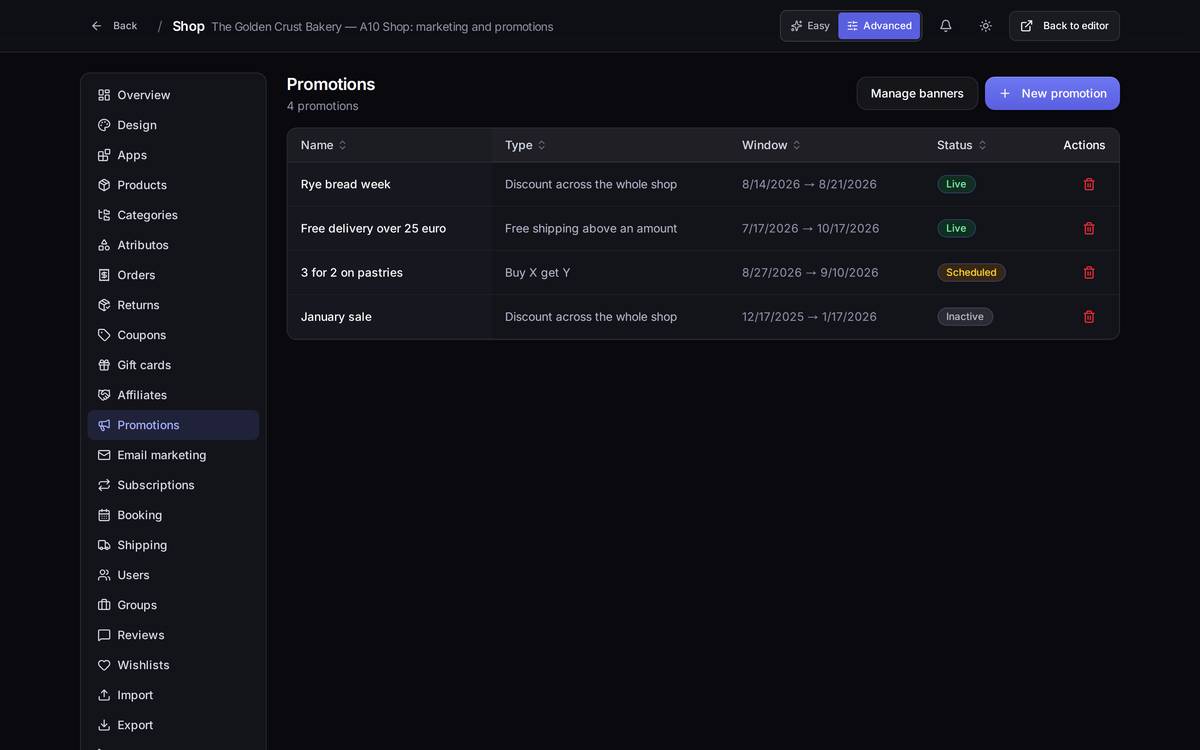Click the Reviews speech bubble icon
1200x750 pixels.
(104, 635)
